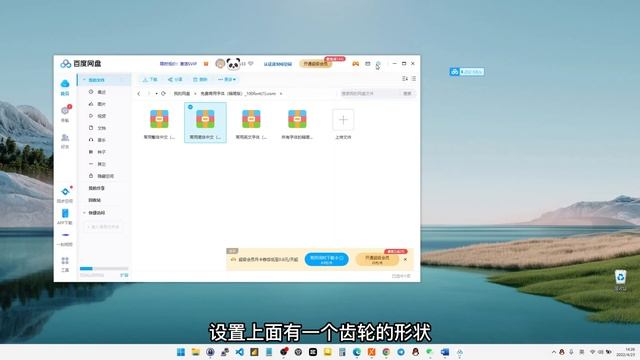
Task: Go to 首页 home in left sidebar
Action: pyautogui.click(x=65, y=87)
